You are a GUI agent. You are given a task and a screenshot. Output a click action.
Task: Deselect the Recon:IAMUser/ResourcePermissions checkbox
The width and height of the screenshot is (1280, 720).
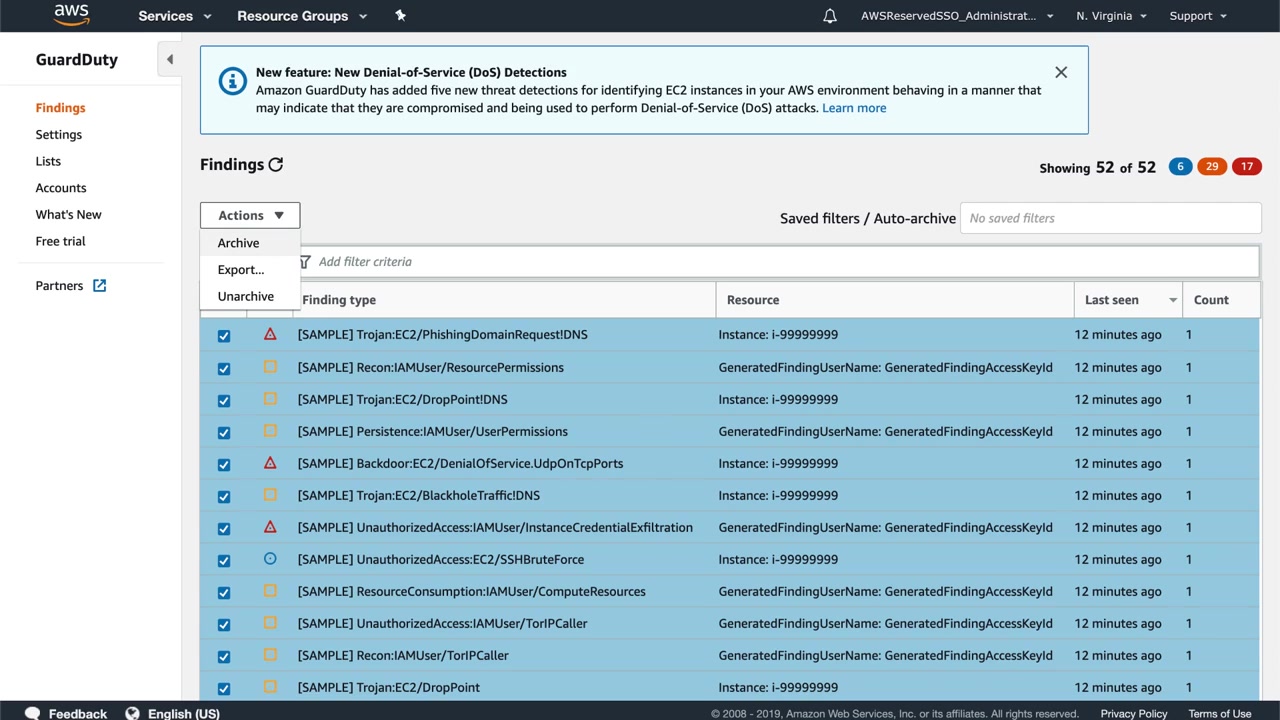tap(224, 368)
